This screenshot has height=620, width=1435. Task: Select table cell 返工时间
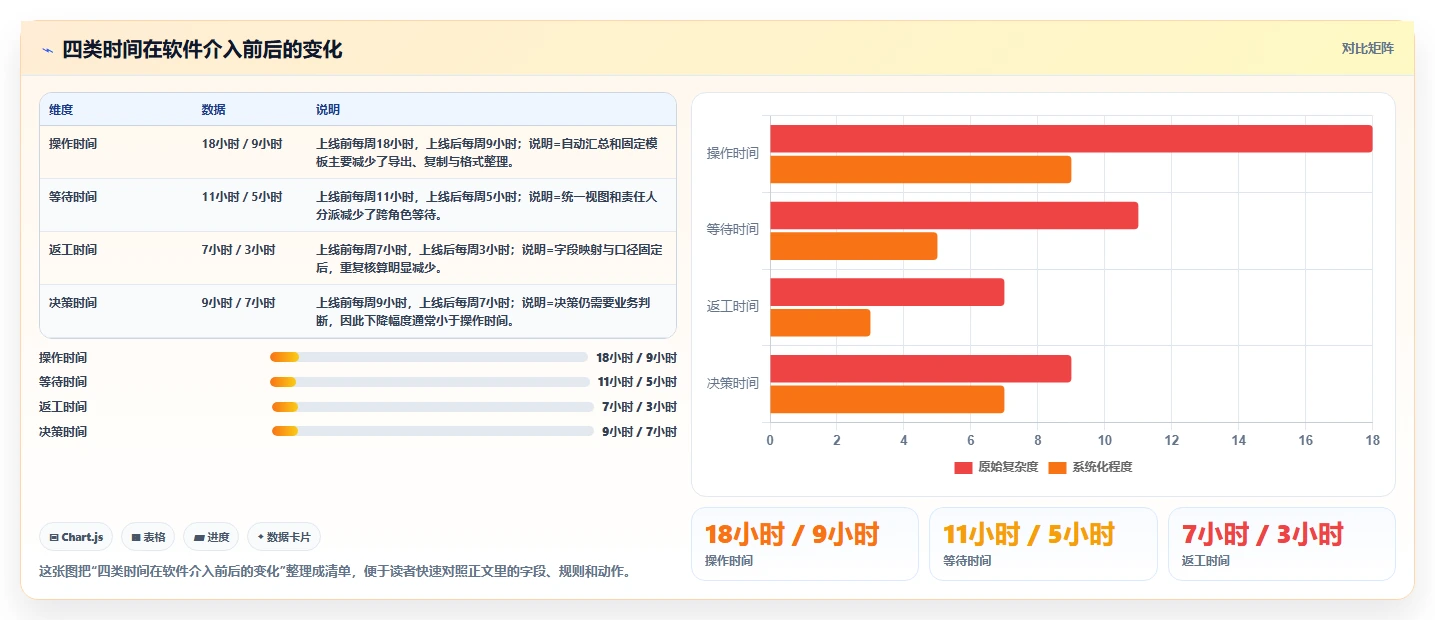click(73, 249)
